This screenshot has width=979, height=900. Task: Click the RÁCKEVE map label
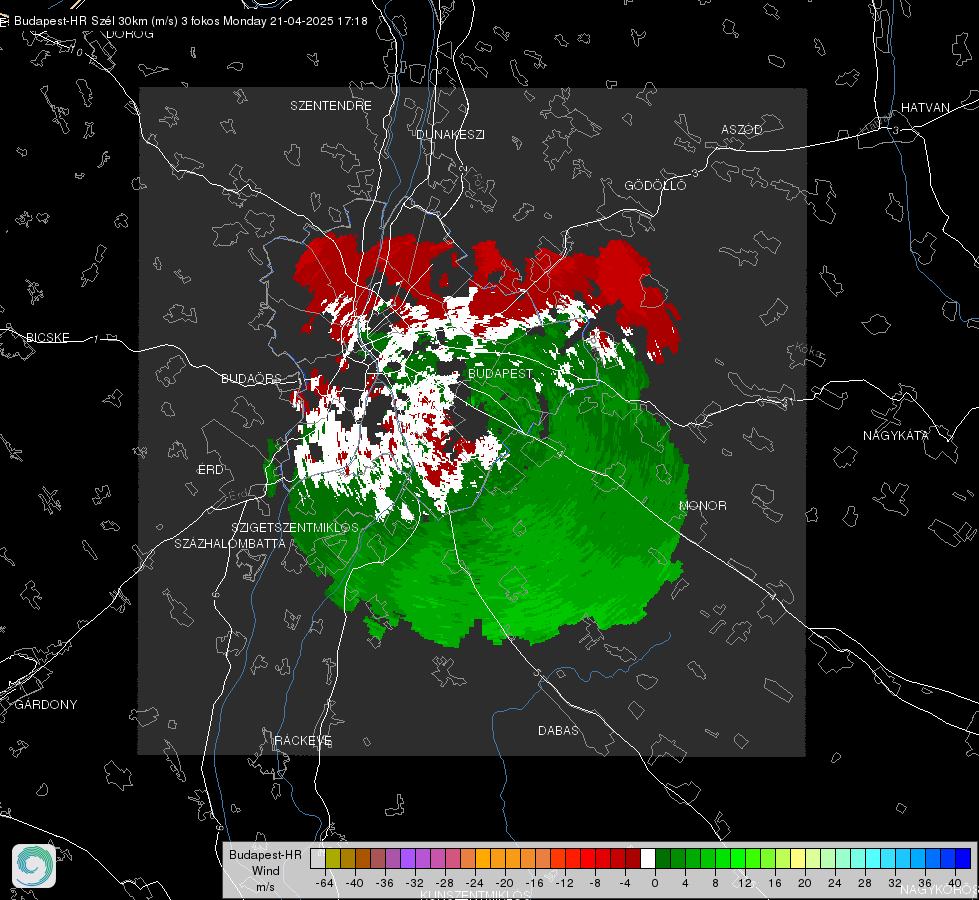coord(303,741)
